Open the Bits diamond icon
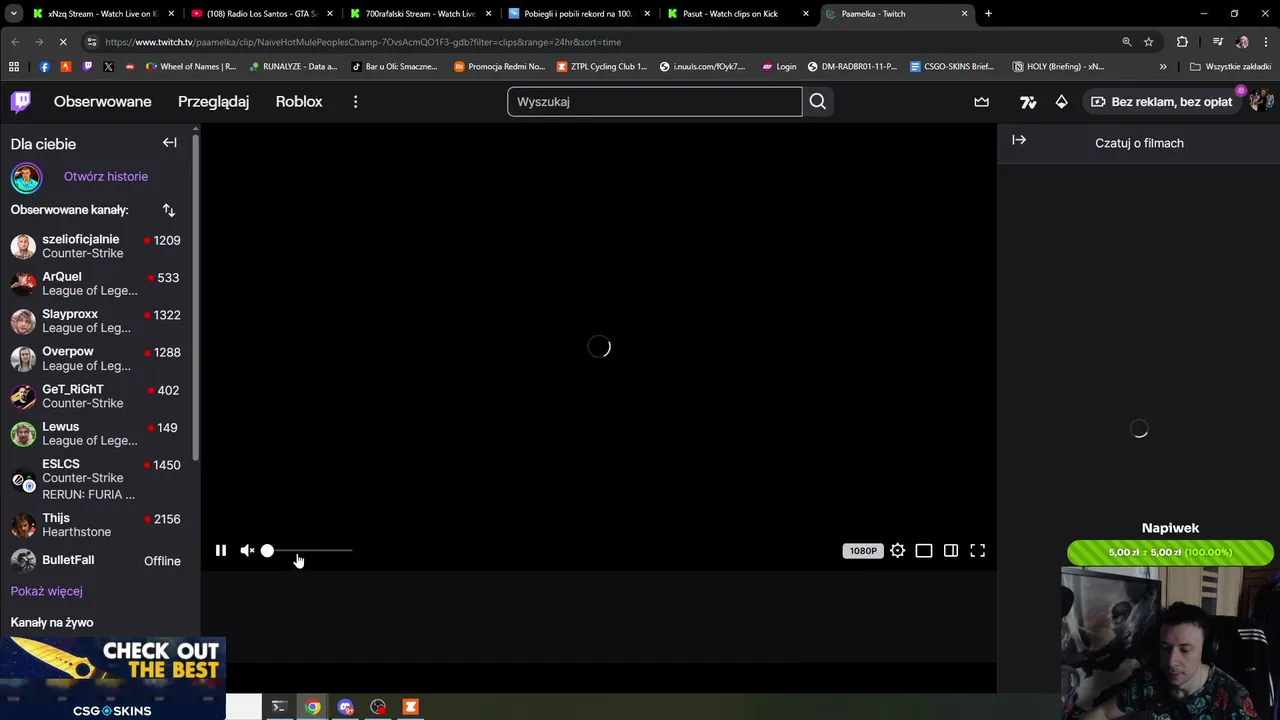Image resolution: width=1280 pixels, height=720 pixels. click(1061, 101)
